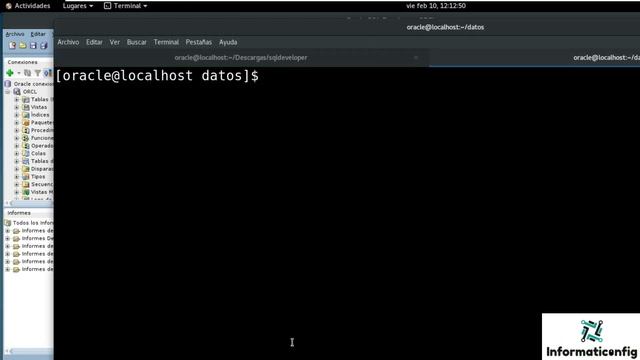
Task: Click the Open folder icon in SQL Developer toolbar
Action: click(x=23, y=46)
